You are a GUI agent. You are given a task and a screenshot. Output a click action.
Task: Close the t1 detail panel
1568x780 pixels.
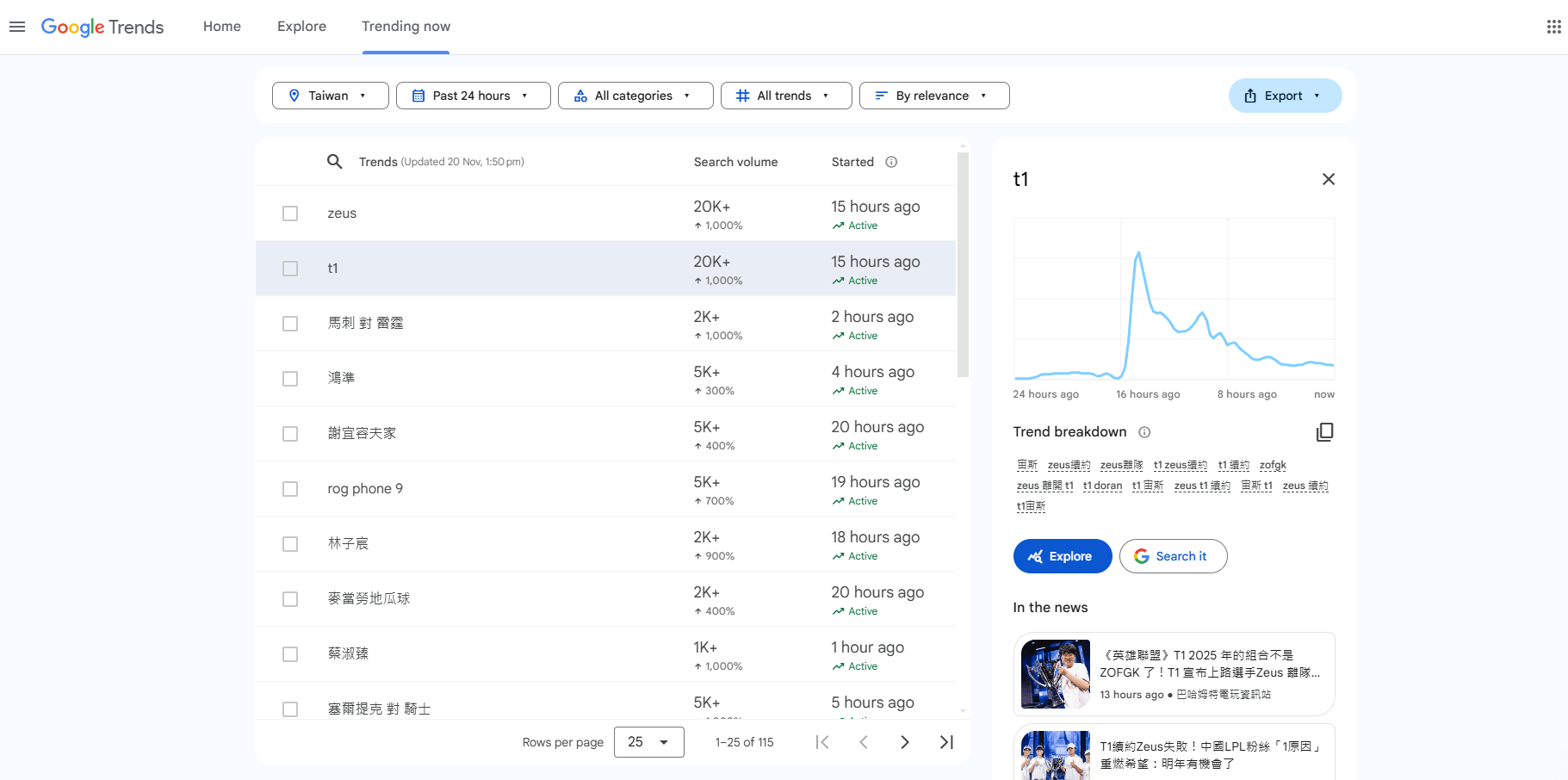coord(1329,179)
